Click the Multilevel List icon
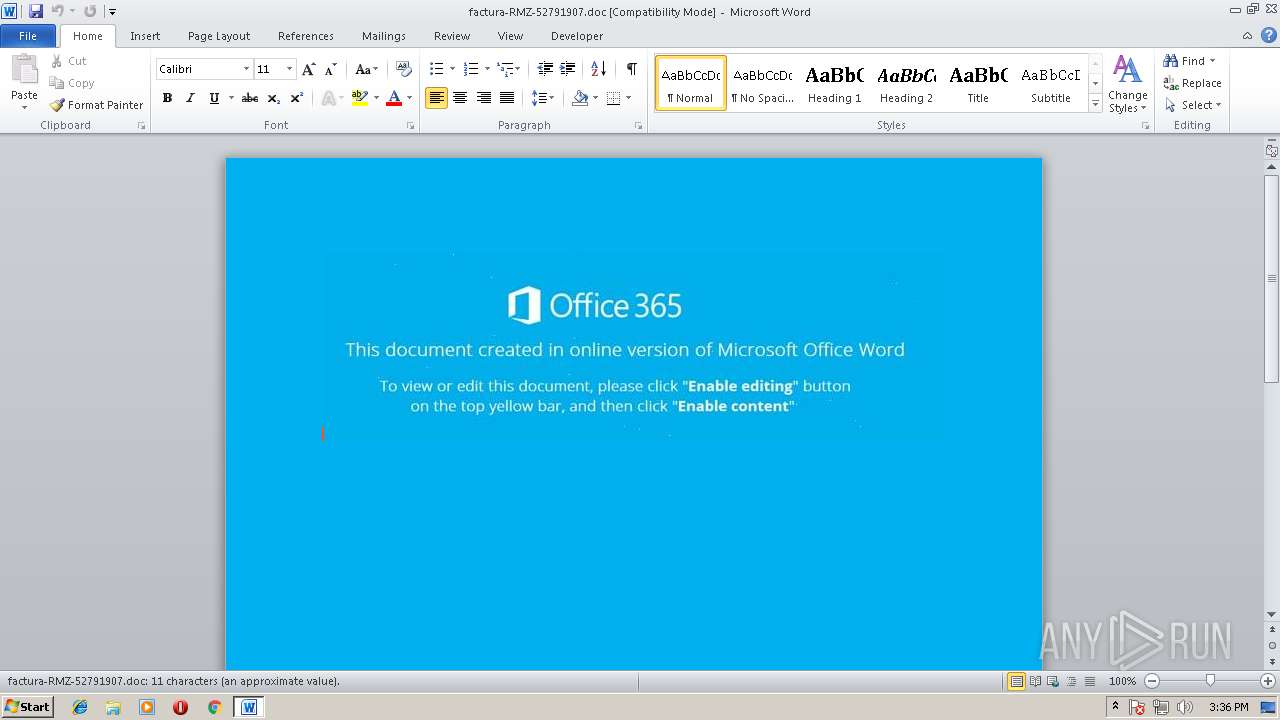 506,69
